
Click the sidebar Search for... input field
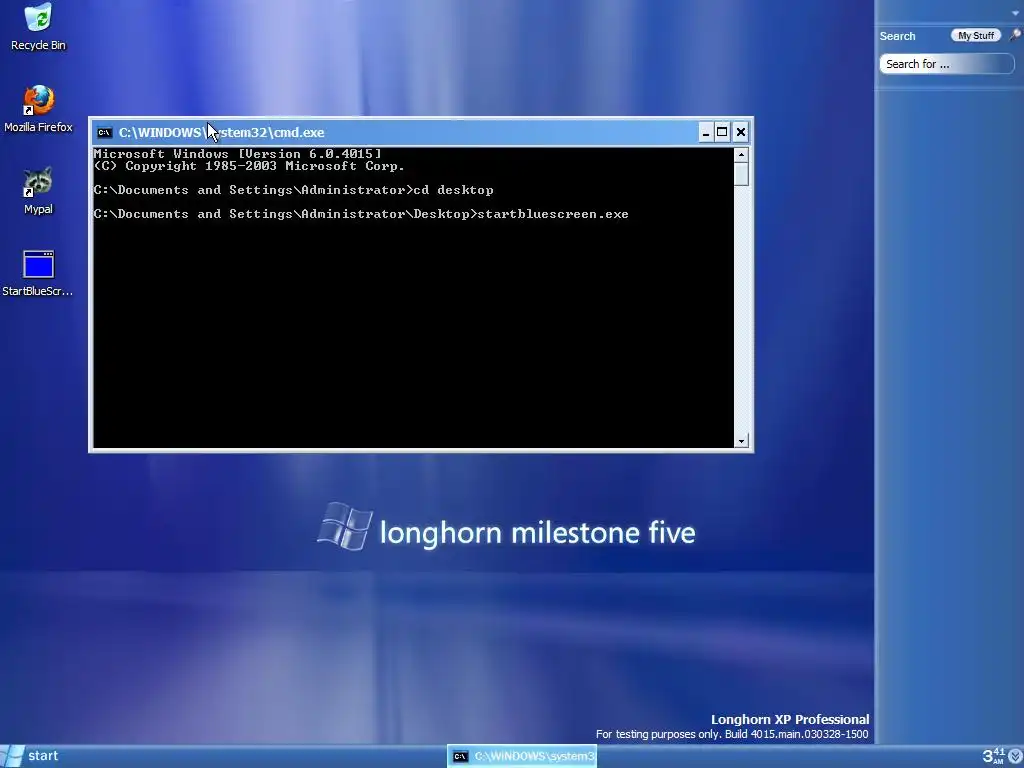946,64
